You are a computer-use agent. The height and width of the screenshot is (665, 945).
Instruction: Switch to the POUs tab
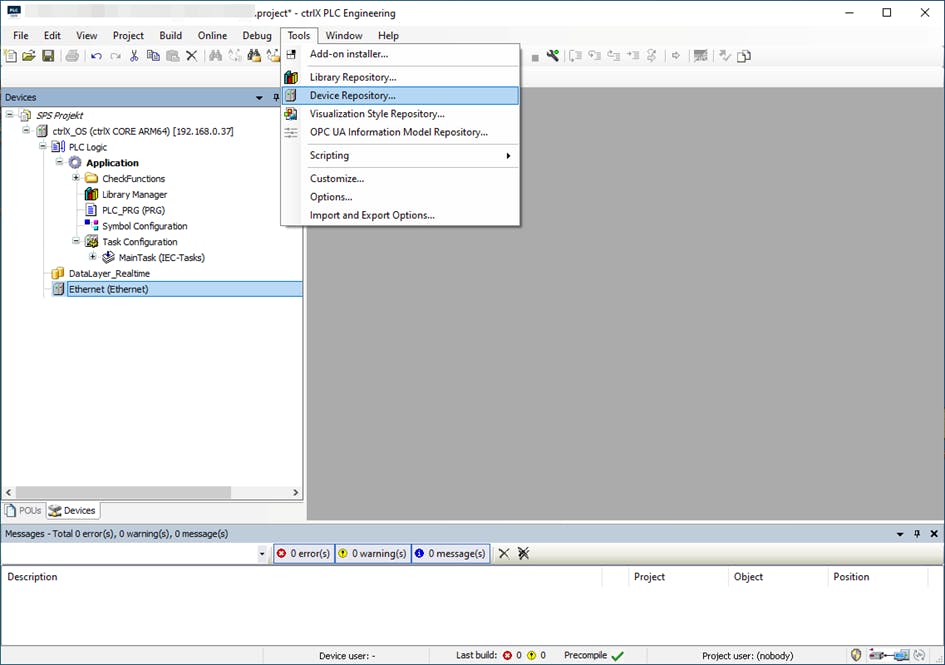tap(24, 510)
